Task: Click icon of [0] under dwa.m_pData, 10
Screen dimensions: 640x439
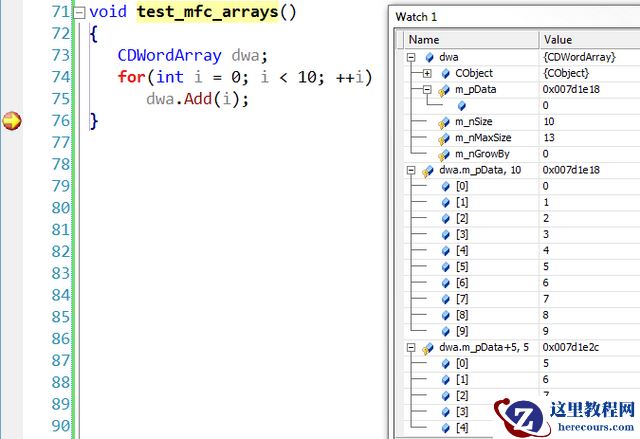Action: (446, 187)
